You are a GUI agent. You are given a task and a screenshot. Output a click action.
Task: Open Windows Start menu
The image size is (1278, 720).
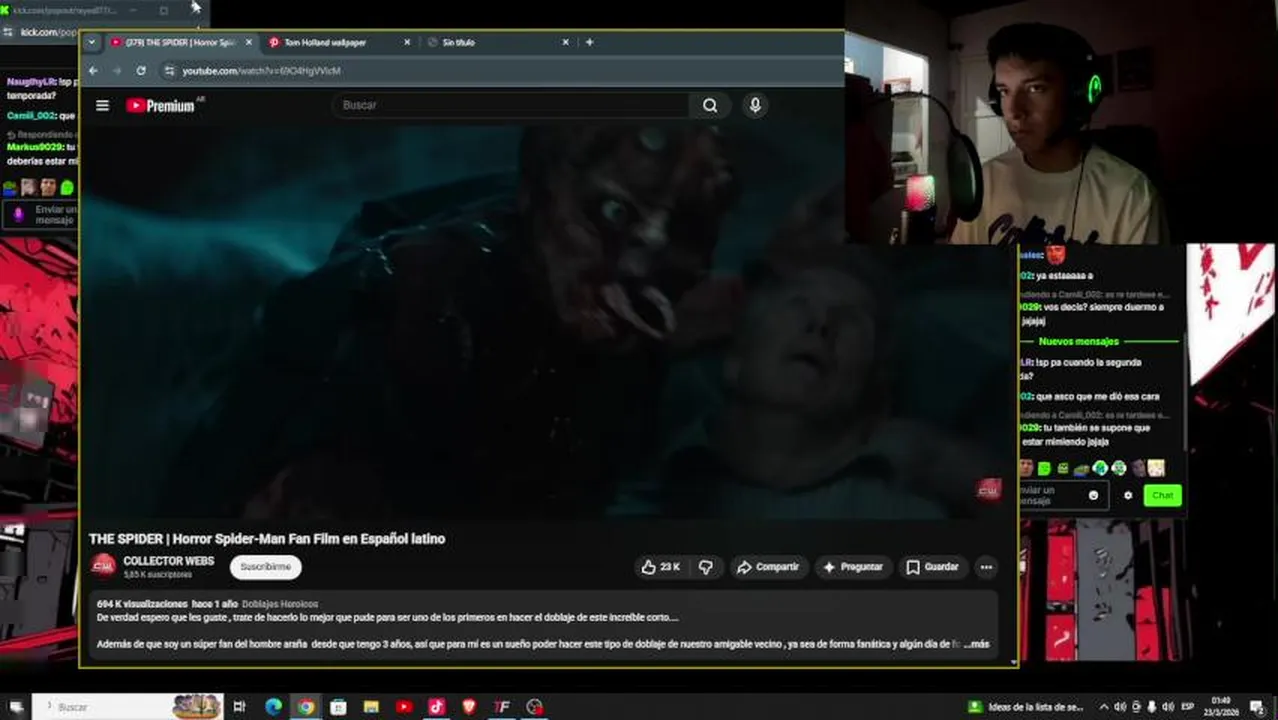pyautogui.click(x=16, y=707)
